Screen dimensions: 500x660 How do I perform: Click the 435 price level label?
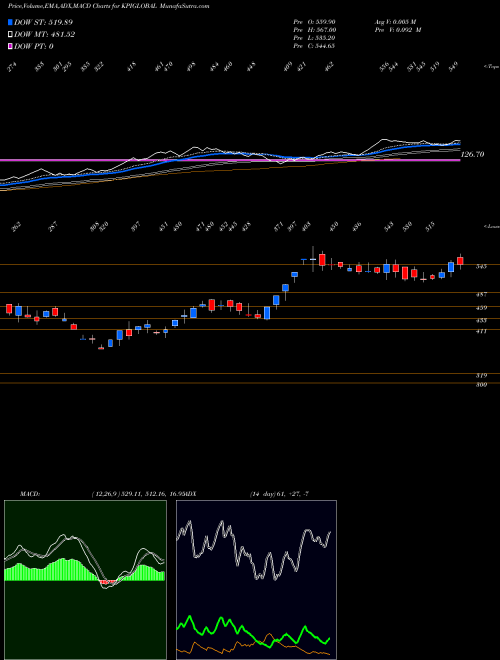pyautogui.click(x=481, y=320)
